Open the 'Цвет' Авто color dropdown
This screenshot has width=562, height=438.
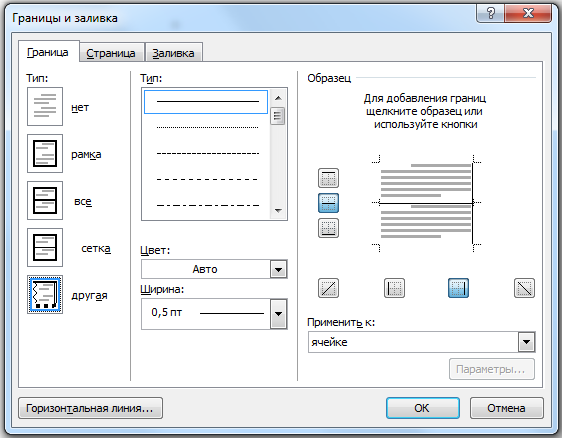278,269
